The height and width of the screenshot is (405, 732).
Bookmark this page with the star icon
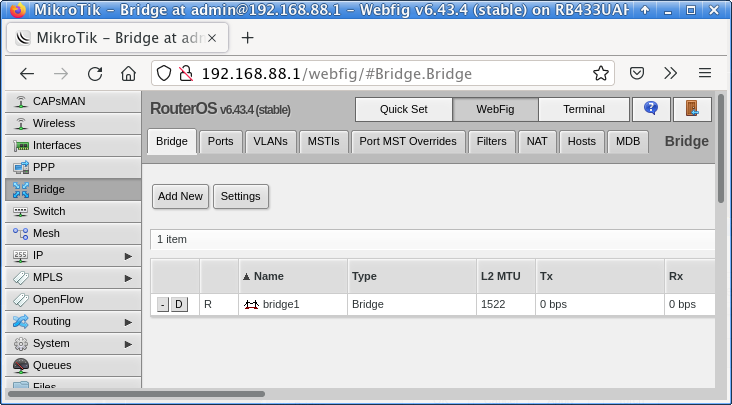click(601, 73)
